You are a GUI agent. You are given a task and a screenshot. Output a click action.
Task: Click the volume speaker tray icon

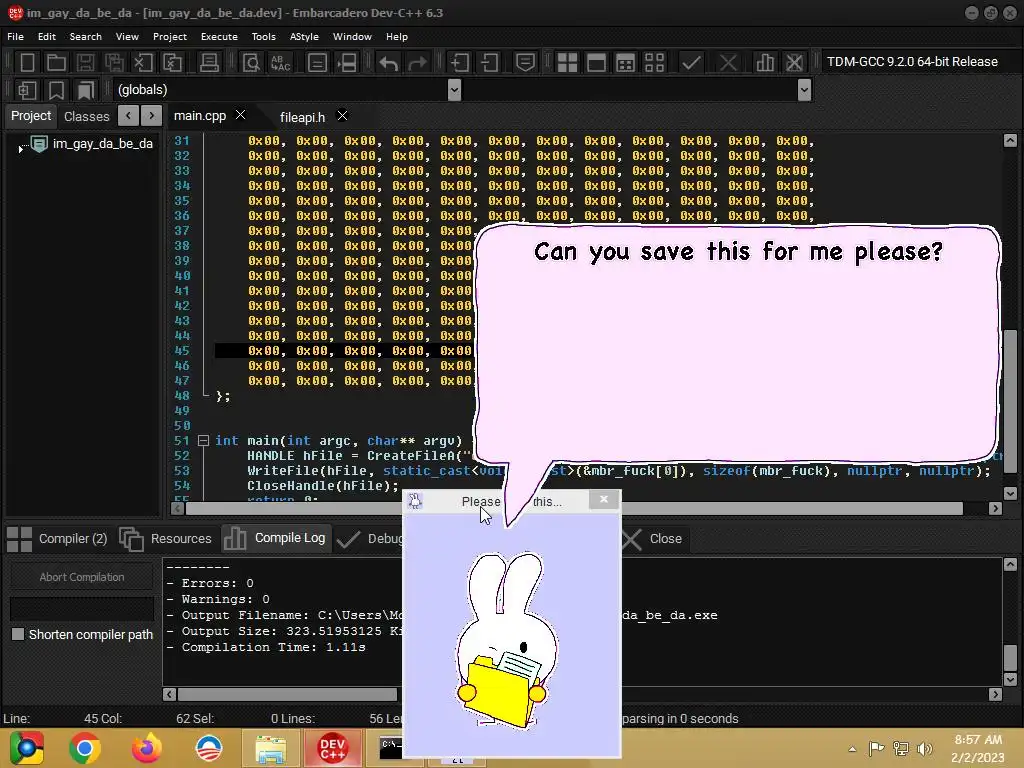click(924, 749)
